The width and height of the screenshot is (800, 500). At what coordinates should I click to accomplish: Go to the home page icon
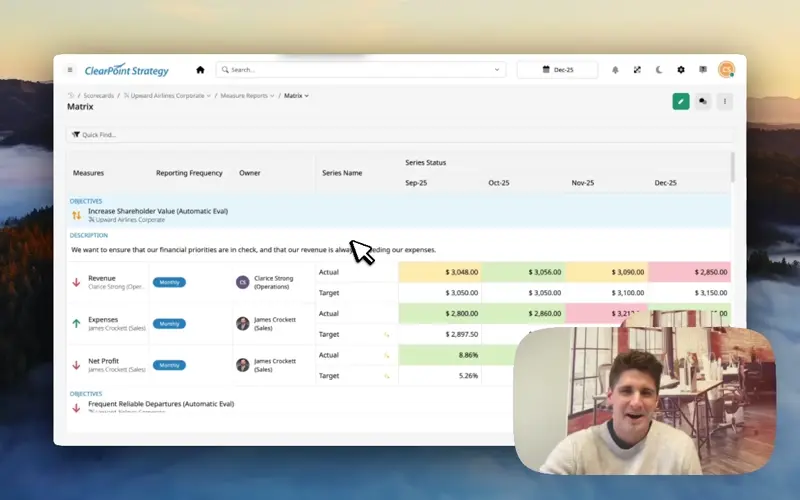tap(200, 70)
